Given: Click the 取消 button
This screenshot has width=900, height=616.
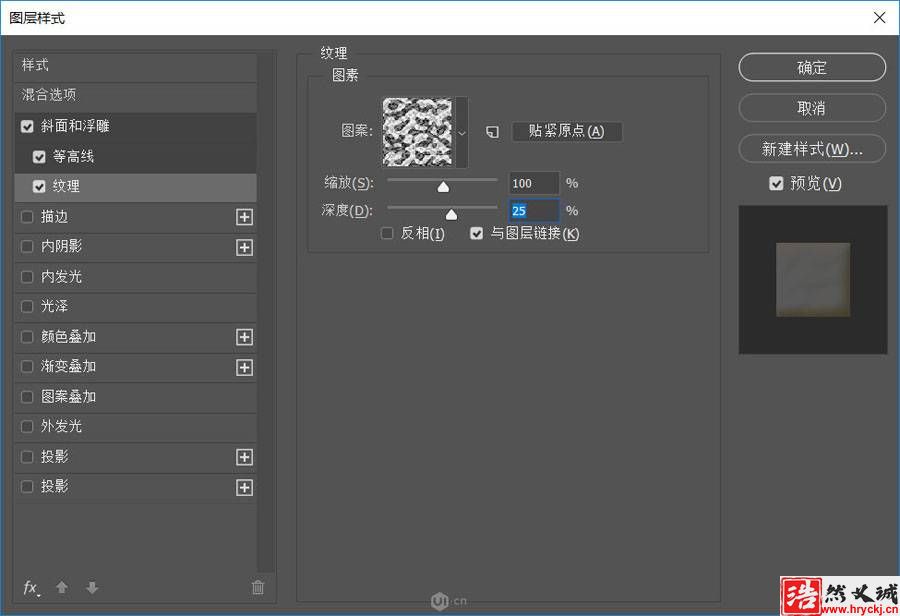Looking at the screenshot, I should click(812, 108).
